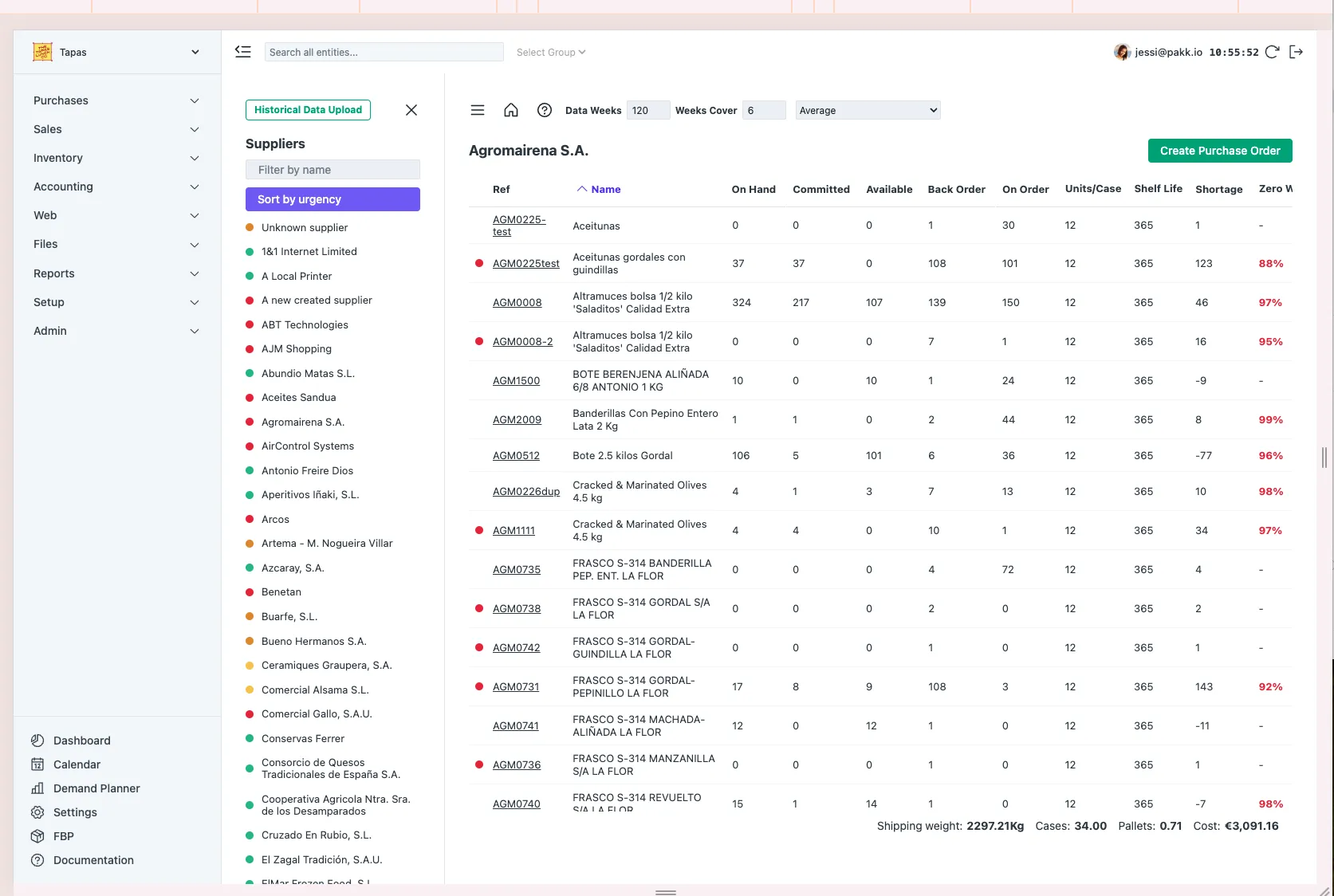Click the Filter by name field
This screenshot has width=1334, height=896.
tap(333, 170)
